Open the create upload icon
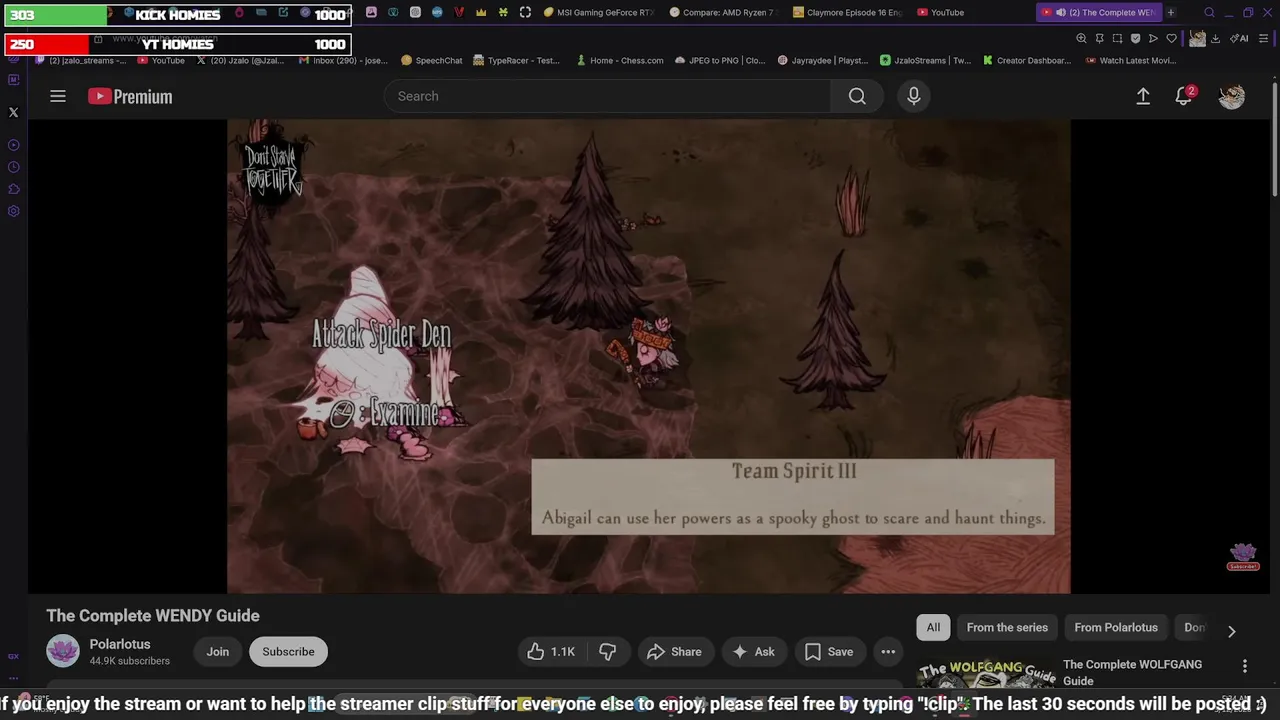 pos(1143,96)
